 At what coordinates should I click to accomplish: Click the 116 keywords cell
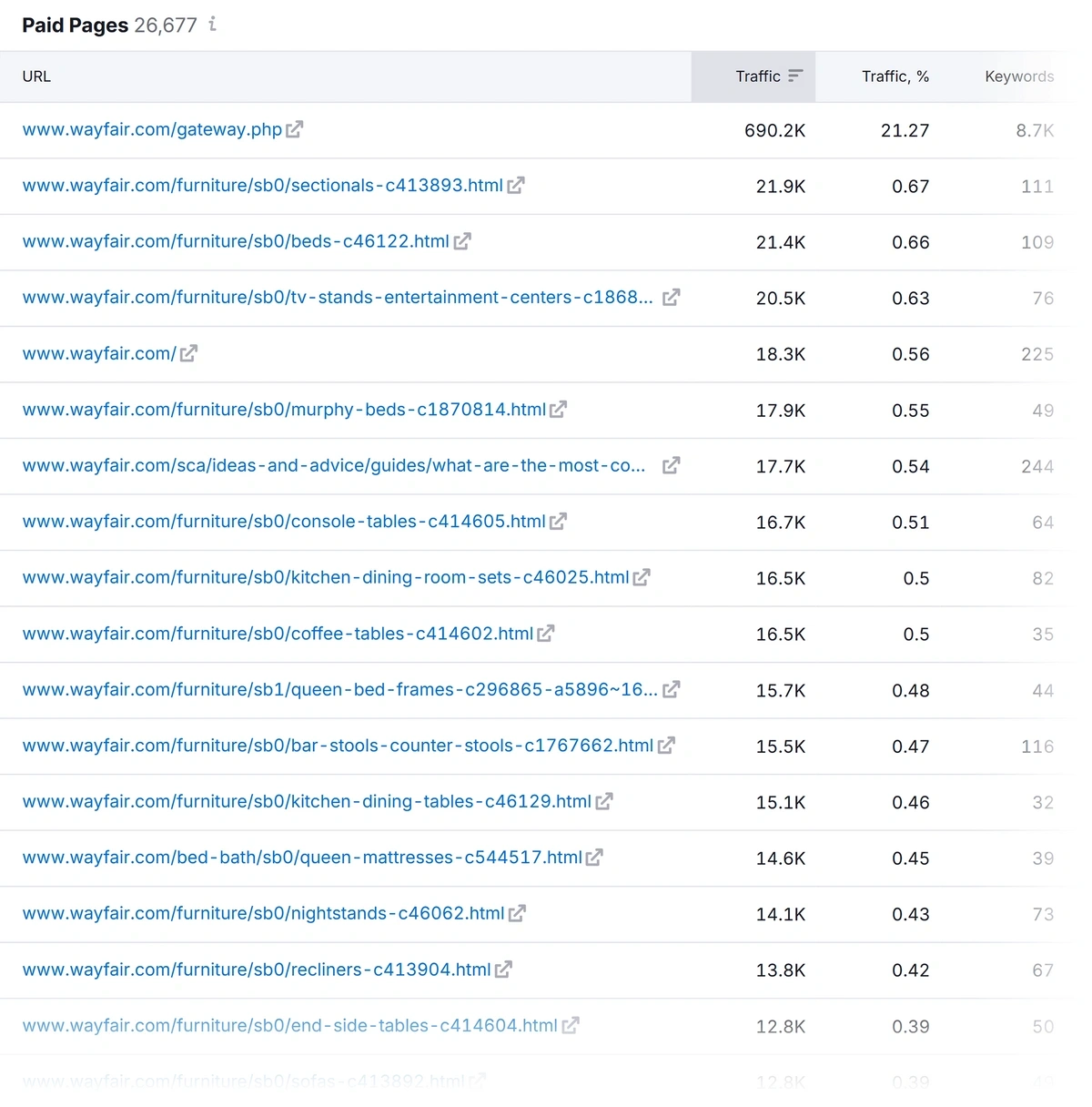pyautogui.click(x=1037, y=746)
